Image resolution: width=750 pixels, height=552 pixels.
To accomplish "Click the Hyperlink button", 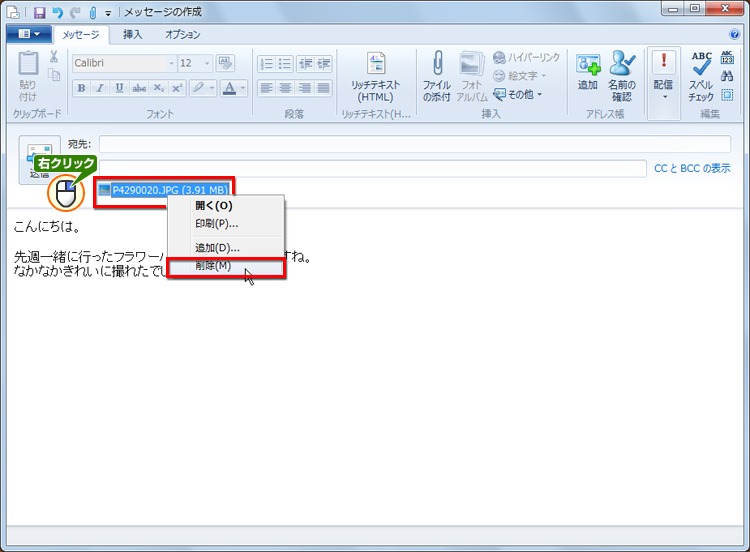I will [526, 57].
